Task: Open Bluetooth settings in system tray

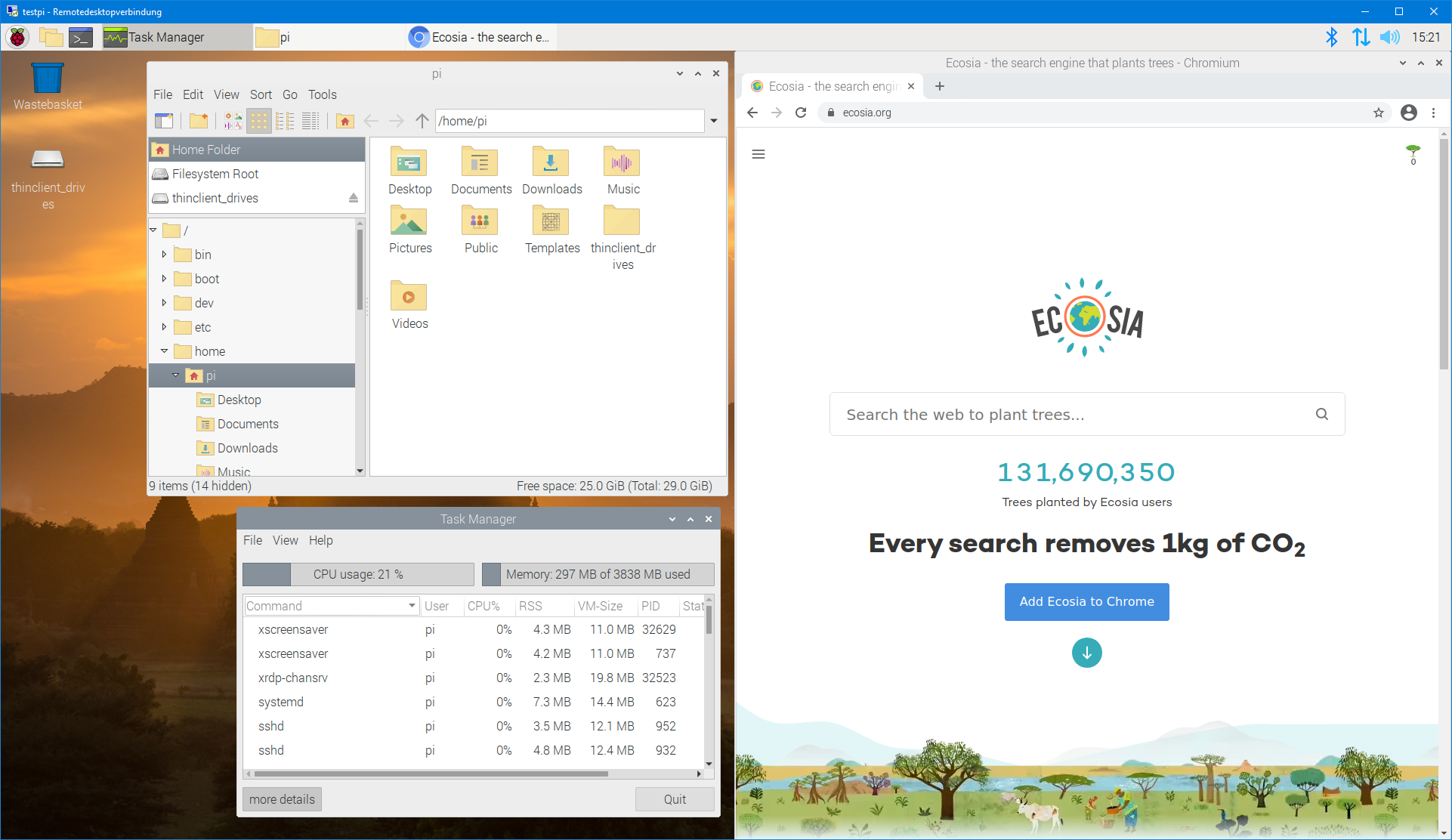Action: pos(1331,37)
